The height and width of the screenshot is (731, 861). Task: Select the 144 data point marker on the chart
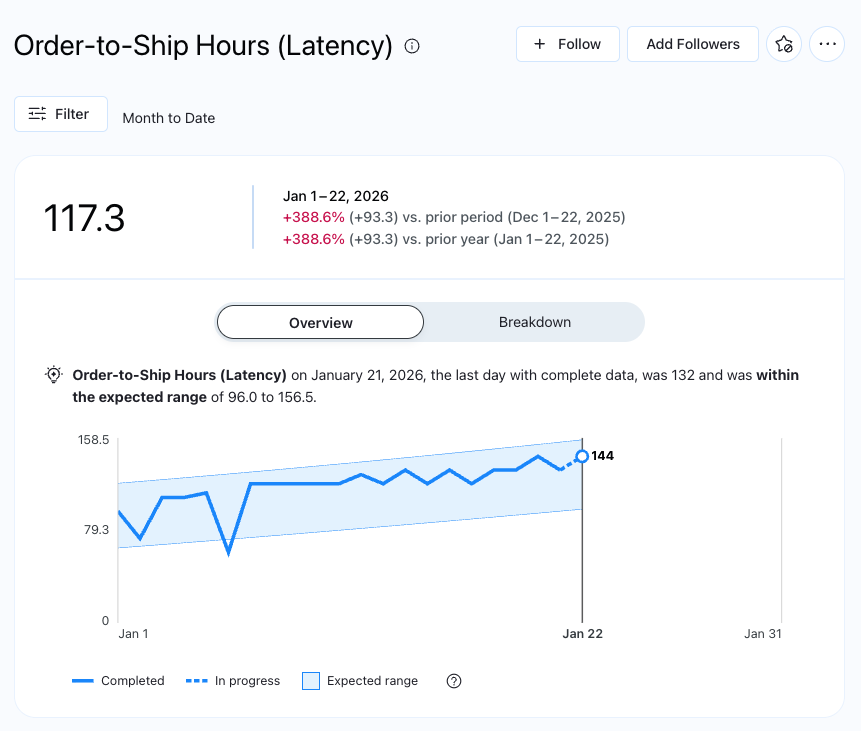pos(582,456)
